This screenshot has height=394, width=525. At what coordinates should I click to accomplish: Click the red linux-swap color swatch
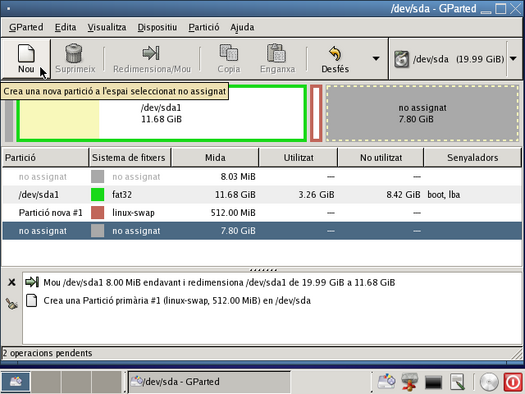click(x=97, y=213)
